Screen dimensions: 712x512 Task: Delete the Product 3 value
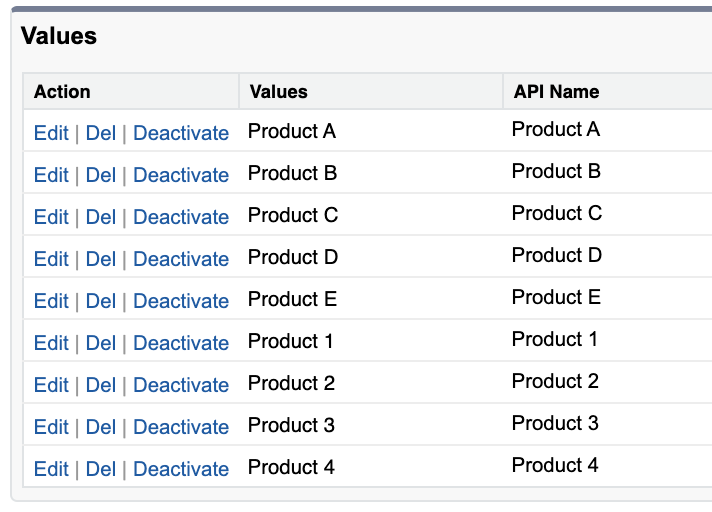click(x=101, y=427)
